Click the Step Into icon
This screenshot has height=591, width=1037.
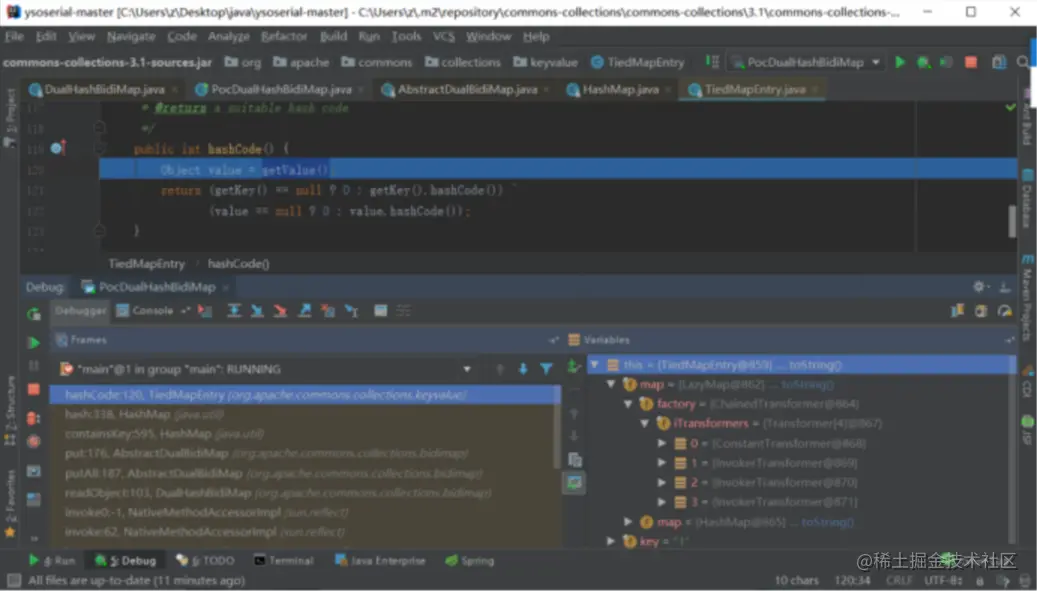257,311
